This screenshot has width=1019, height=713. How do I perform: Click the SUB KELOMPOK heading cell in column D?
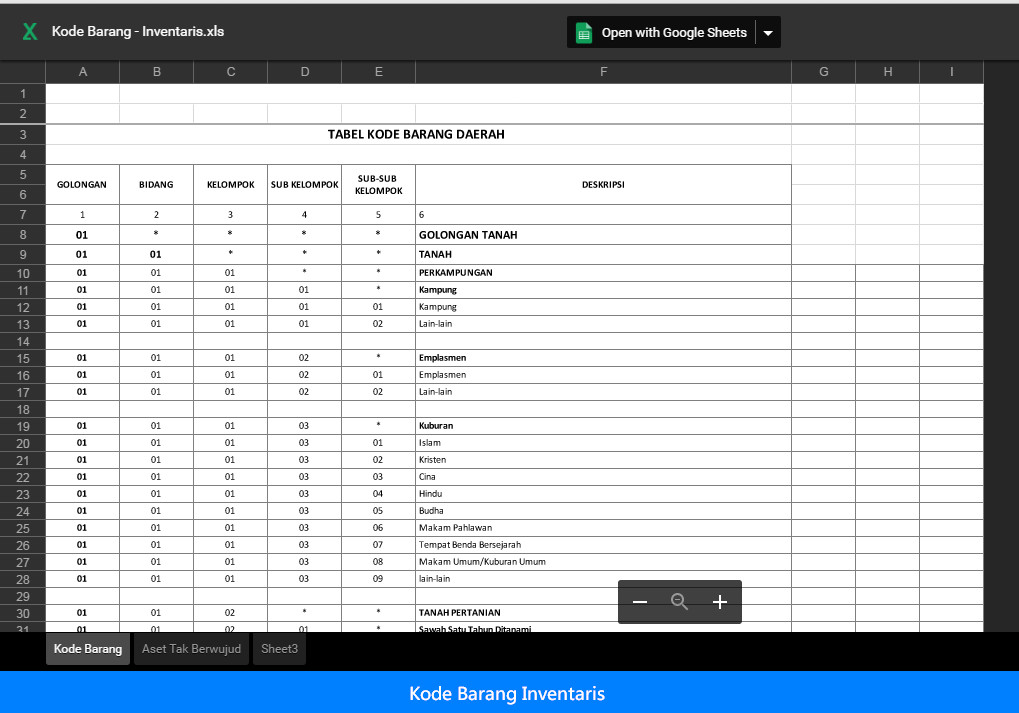click(x=305, y=185)
